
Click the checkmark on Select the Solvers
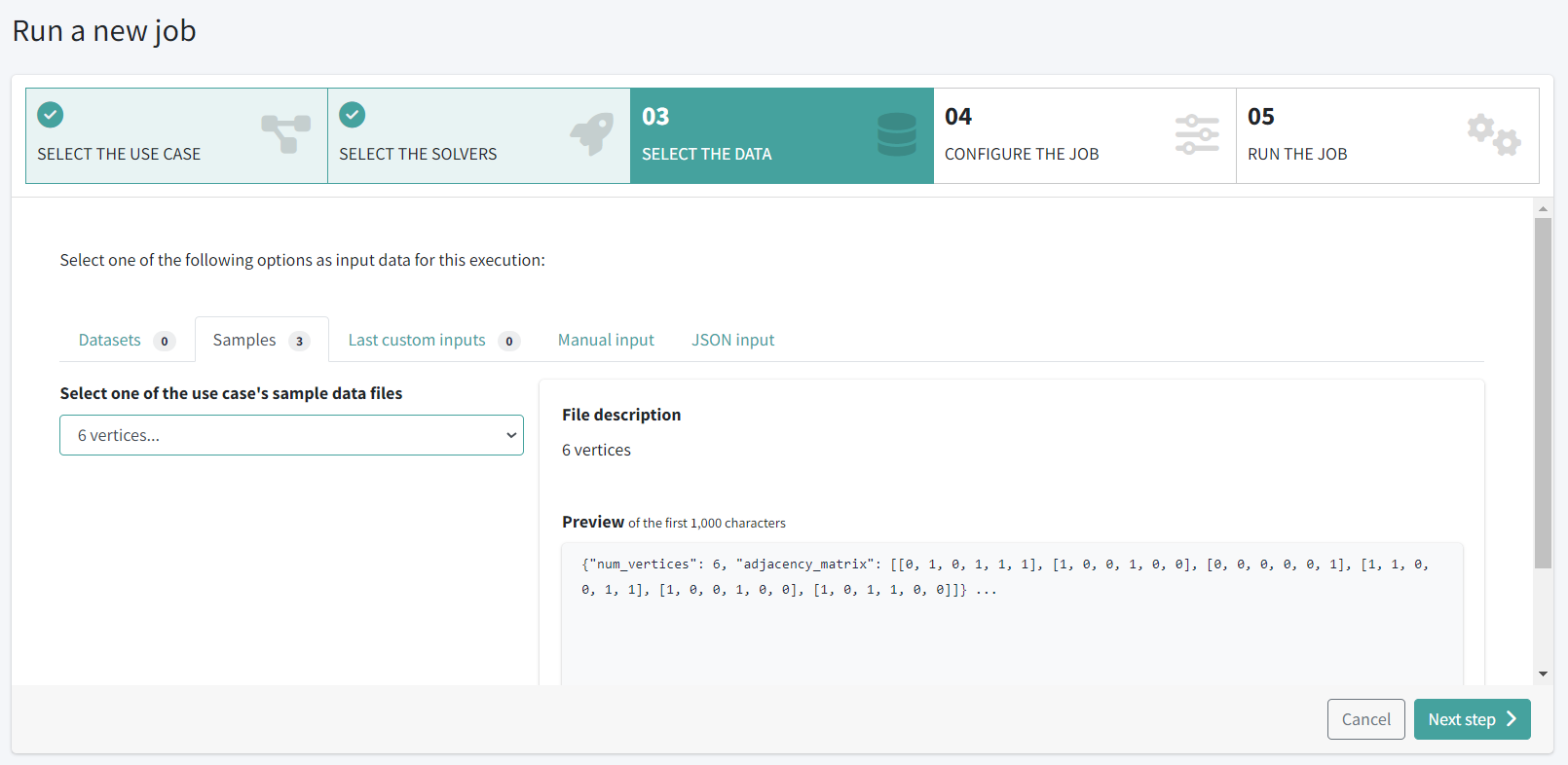[x=353, y=115]
